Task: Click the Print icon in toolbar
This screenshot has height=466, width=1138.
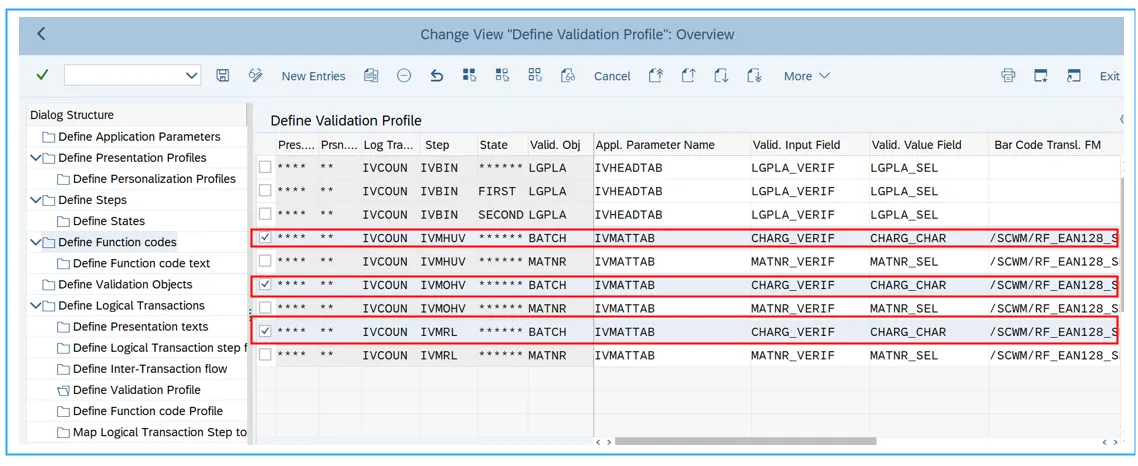Action: click(1008, 76)
